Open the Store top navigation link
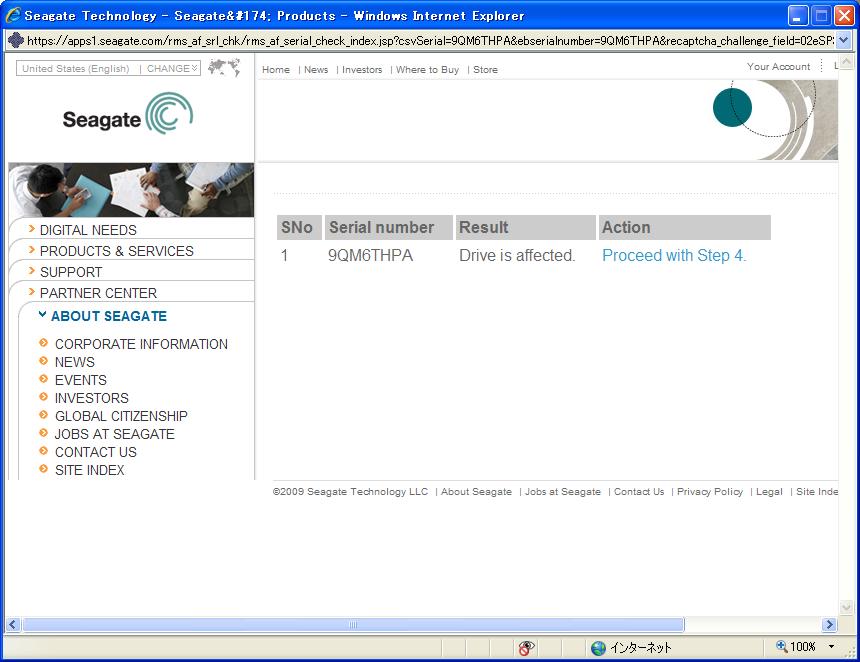 pos(485,70)
